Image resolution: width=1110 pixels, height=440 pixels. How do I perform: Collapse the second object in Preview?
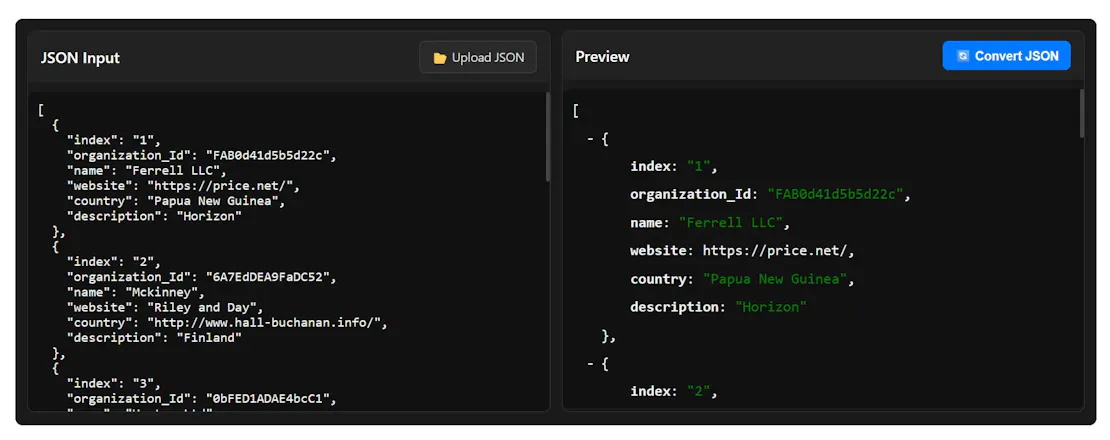590,364
